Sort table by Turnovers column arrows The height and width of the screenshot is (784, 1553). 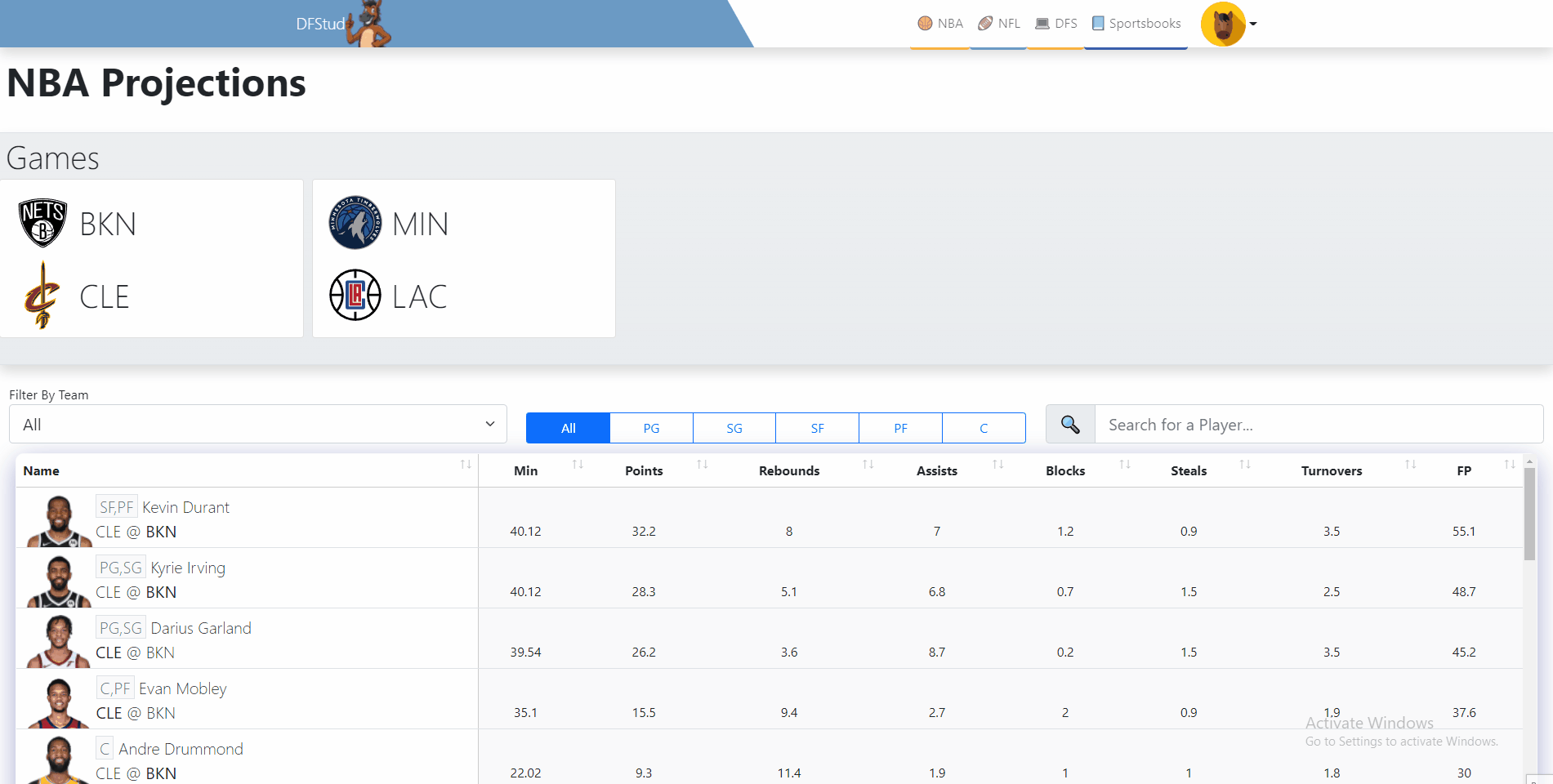1410,465
